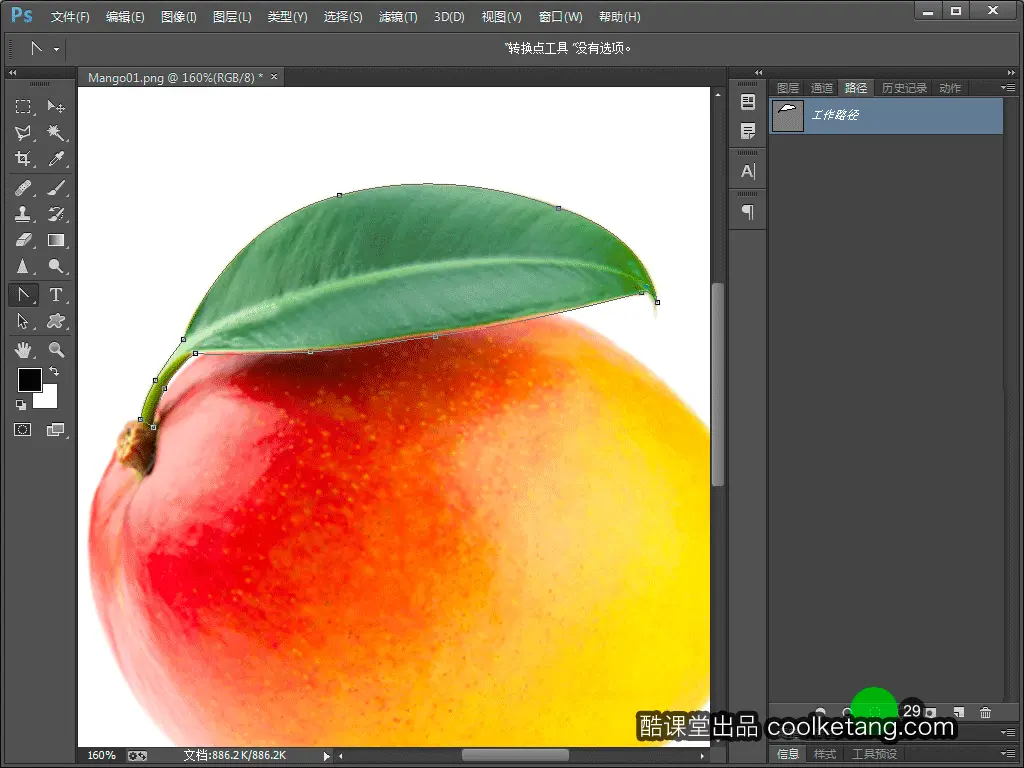Screen dimensions: 1024x768
Task: Open the 文件(F) menu
Action: pos(70,17)
